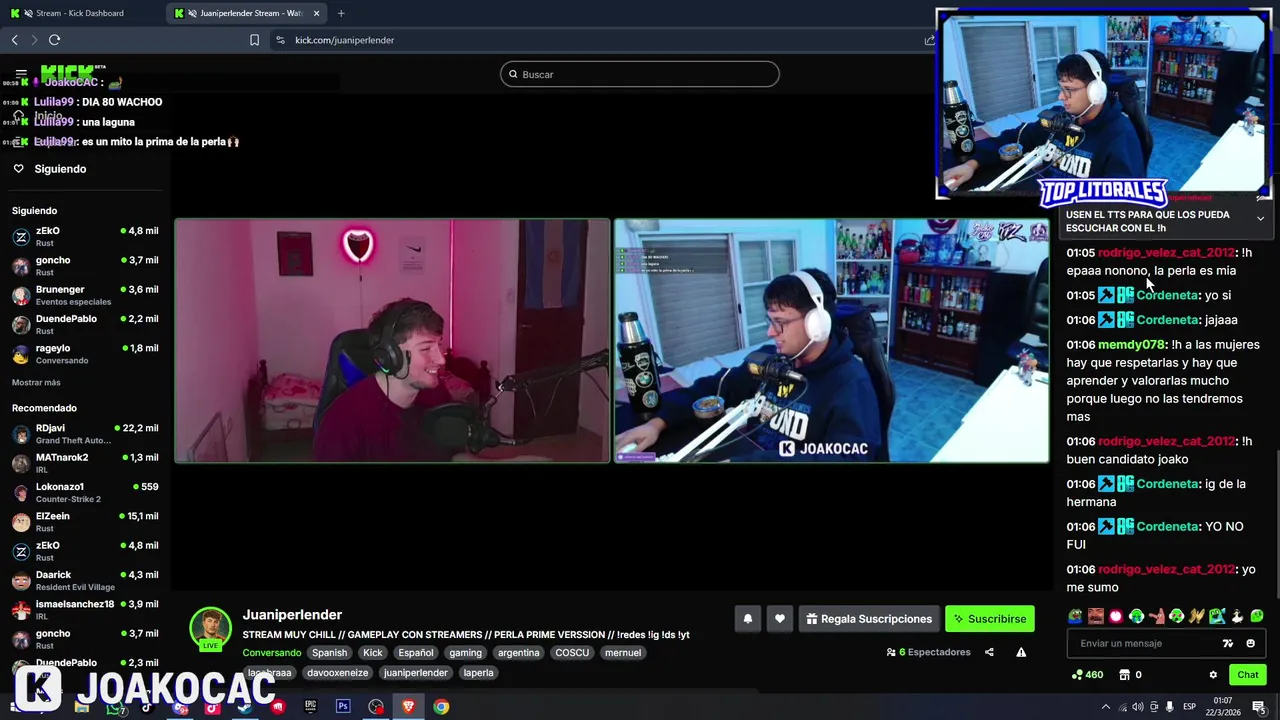1280x720 pixels.
Task: Click the gaming tag
Action: tap(465, 653)
